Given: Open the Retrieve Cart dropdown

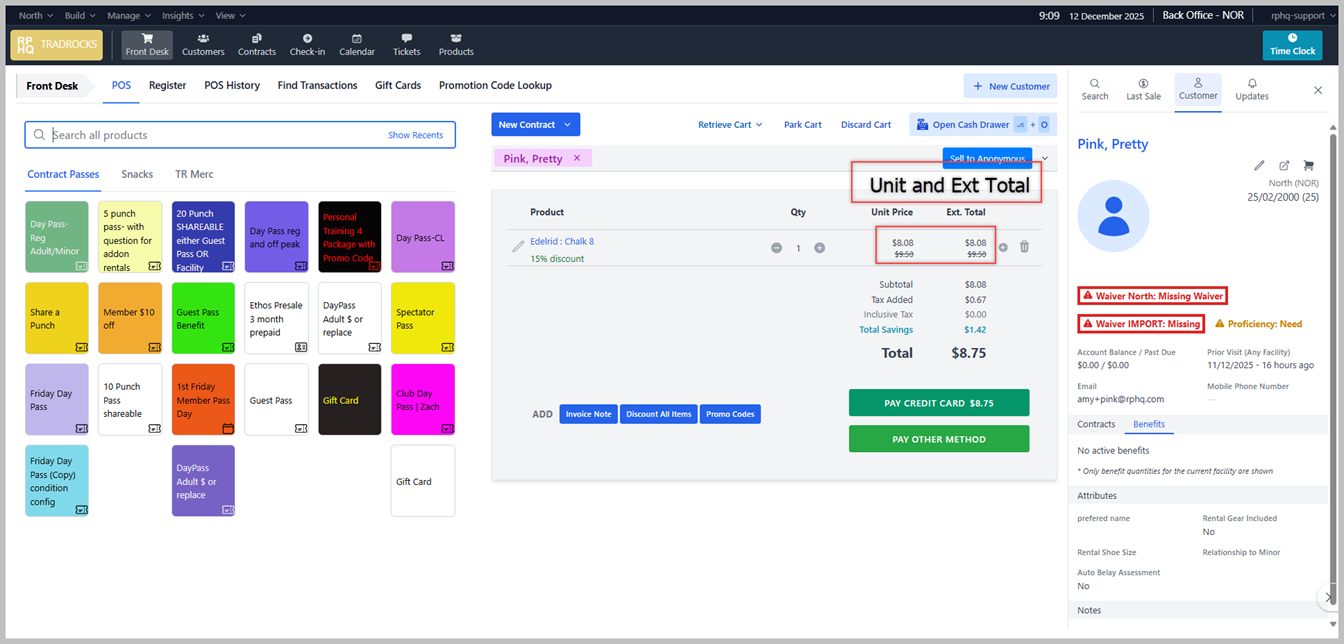Looking at the screenshot, I should click(x=730, y=125).
